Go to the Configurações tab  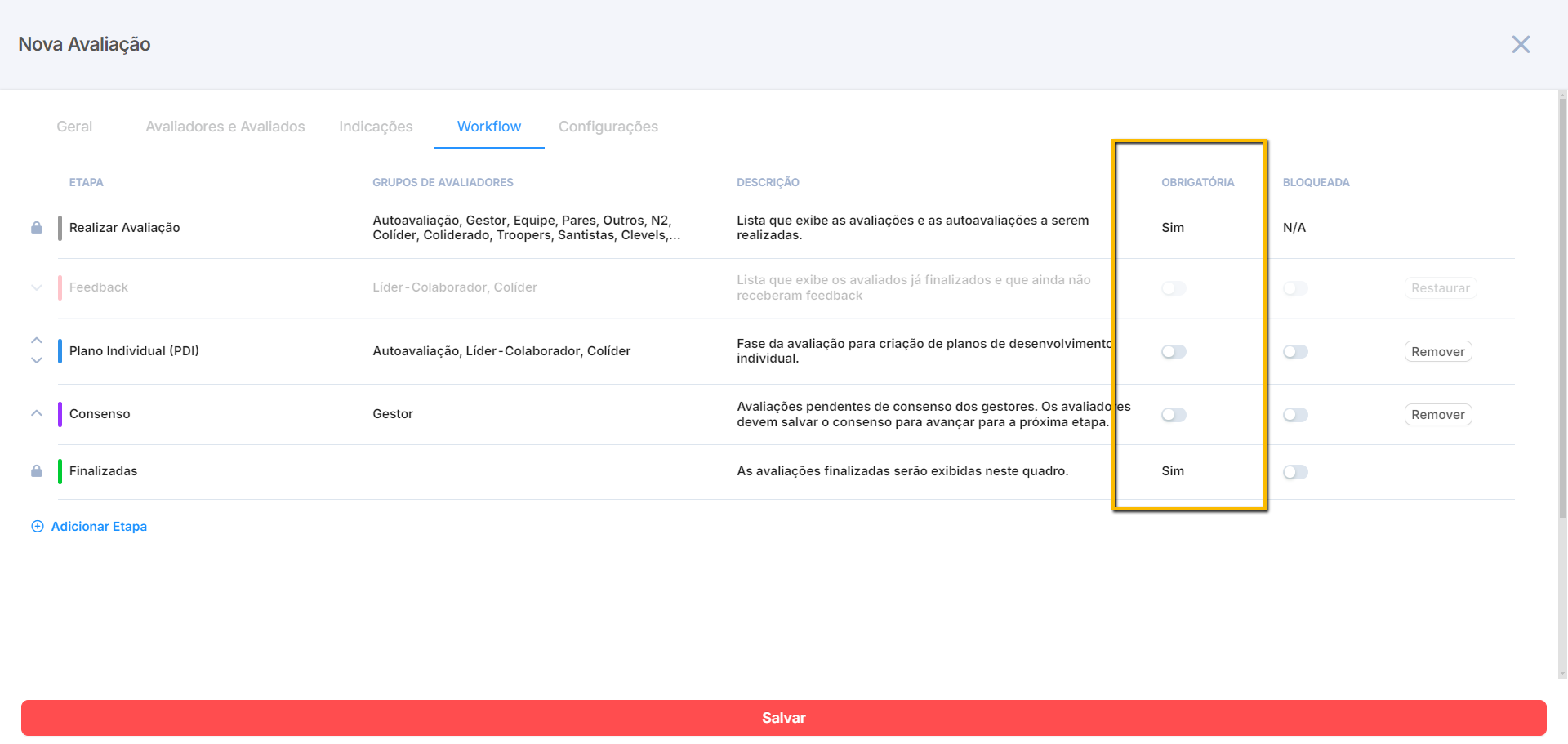click(608, 127)
